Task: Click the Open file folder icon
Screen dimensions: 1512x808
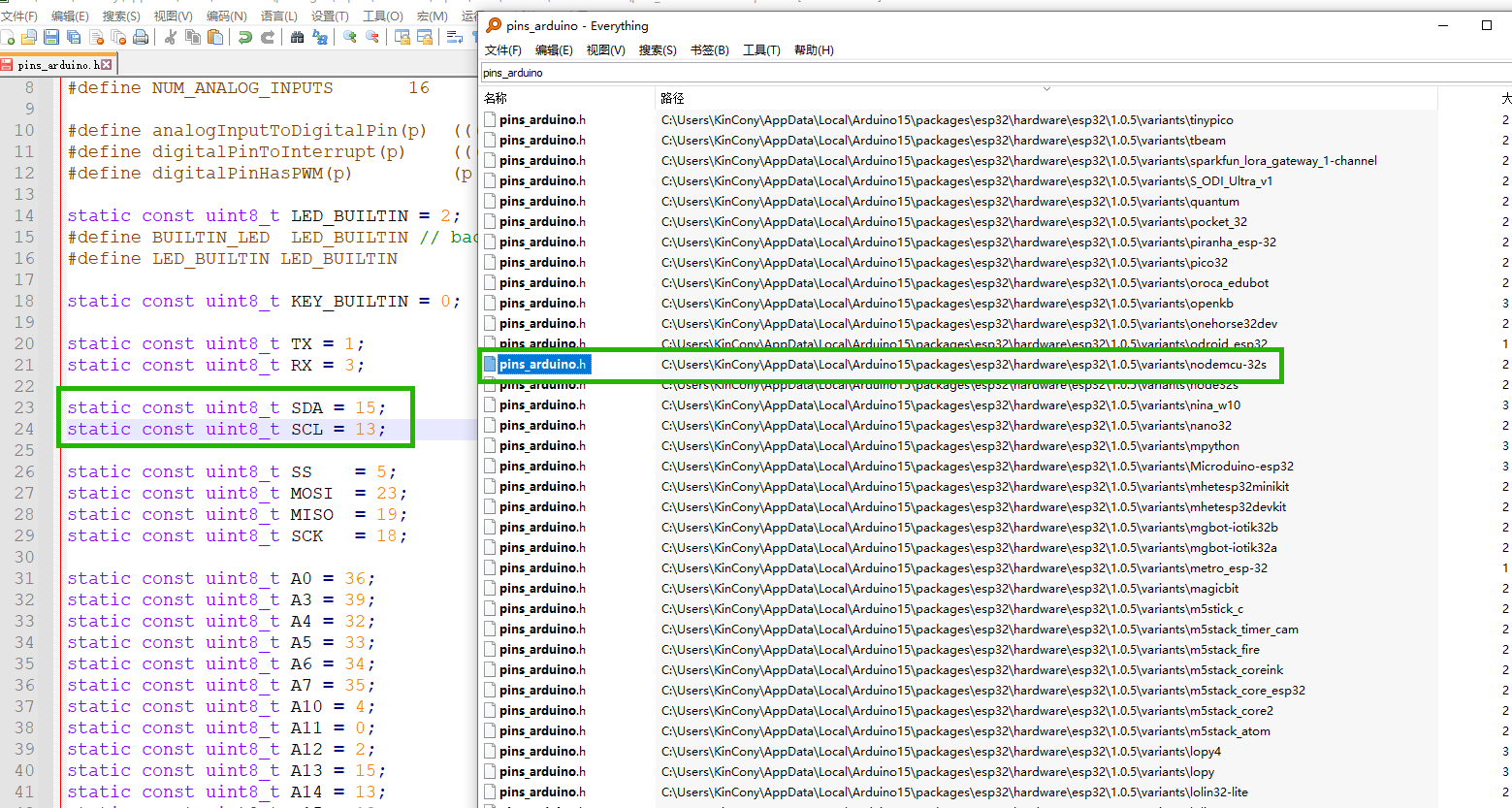Action: tap(29, 37)
